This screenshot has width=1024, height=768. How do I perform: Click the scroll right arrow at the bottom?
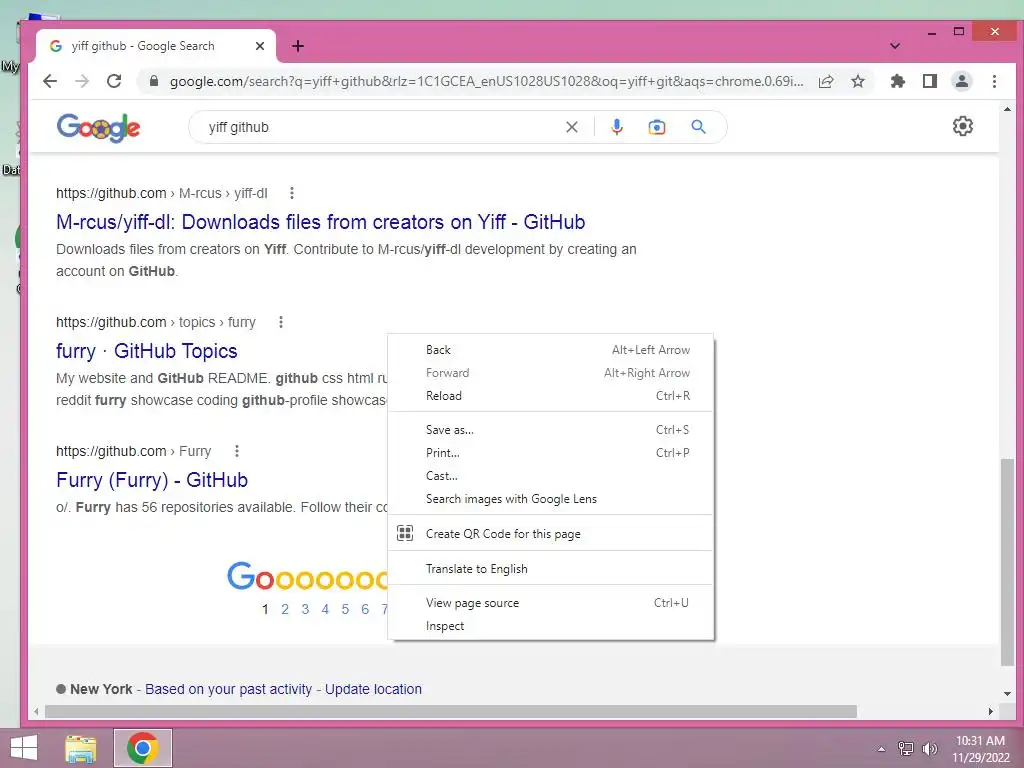click(x=991, y=711)
